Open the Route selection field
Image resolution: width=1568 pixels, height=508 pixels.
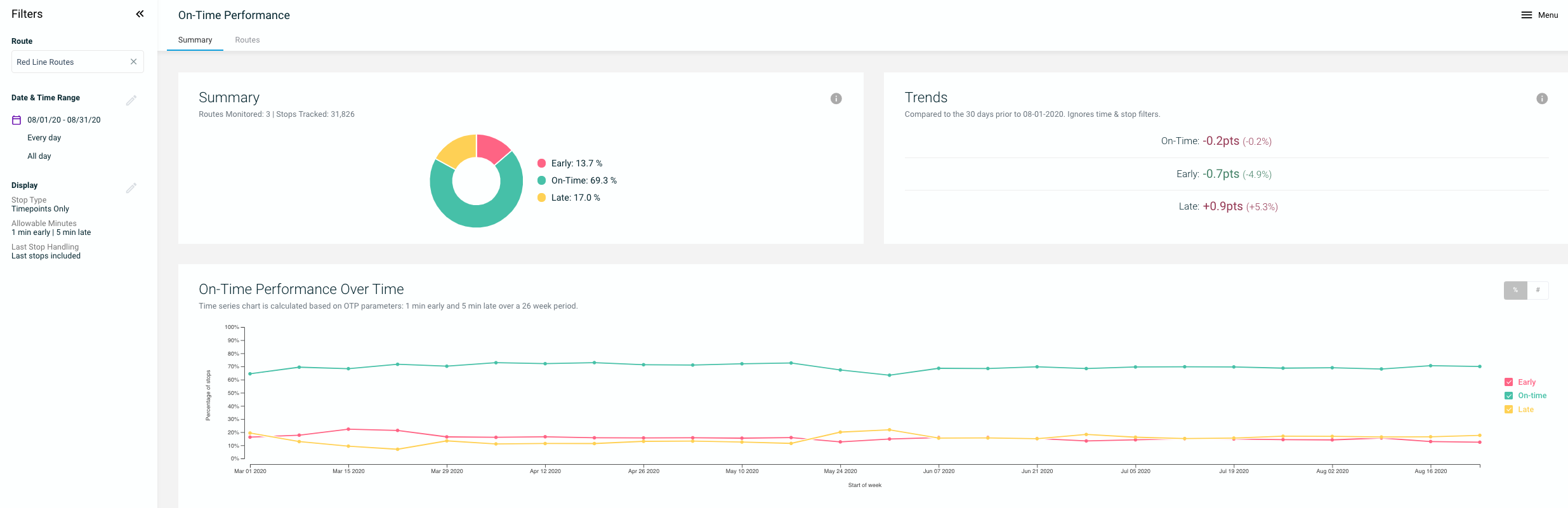(x=70, y=62)
